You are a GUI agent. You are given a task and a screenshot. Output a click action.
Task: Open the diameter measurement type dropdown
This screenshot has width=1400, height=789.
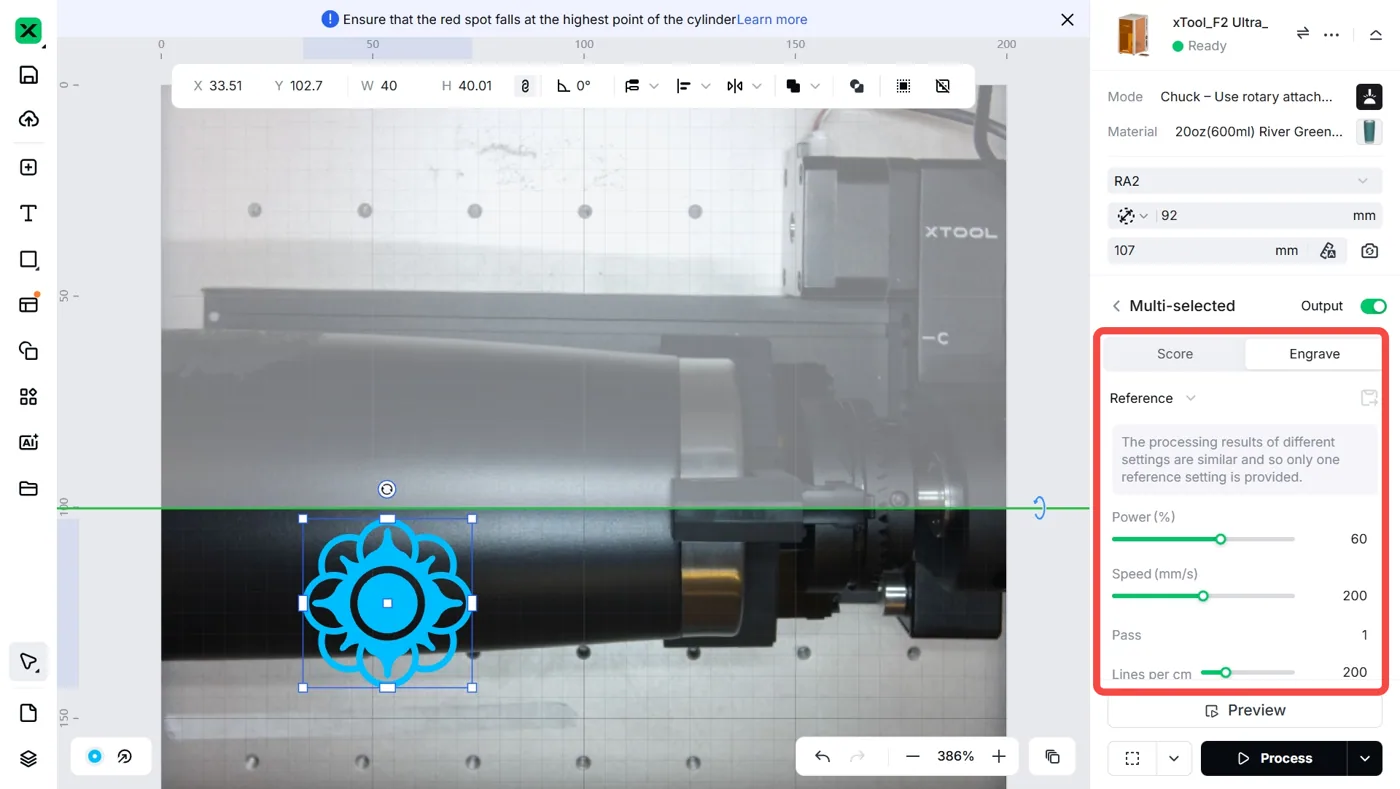[x=1132, y=216]
